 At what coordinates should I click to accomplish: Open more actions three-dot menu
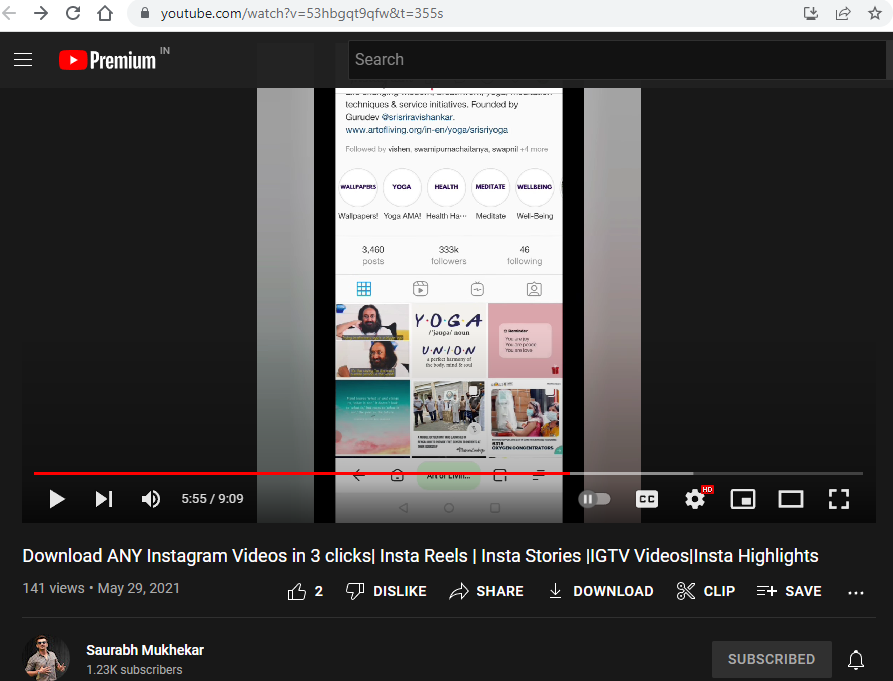pos(855,593)
